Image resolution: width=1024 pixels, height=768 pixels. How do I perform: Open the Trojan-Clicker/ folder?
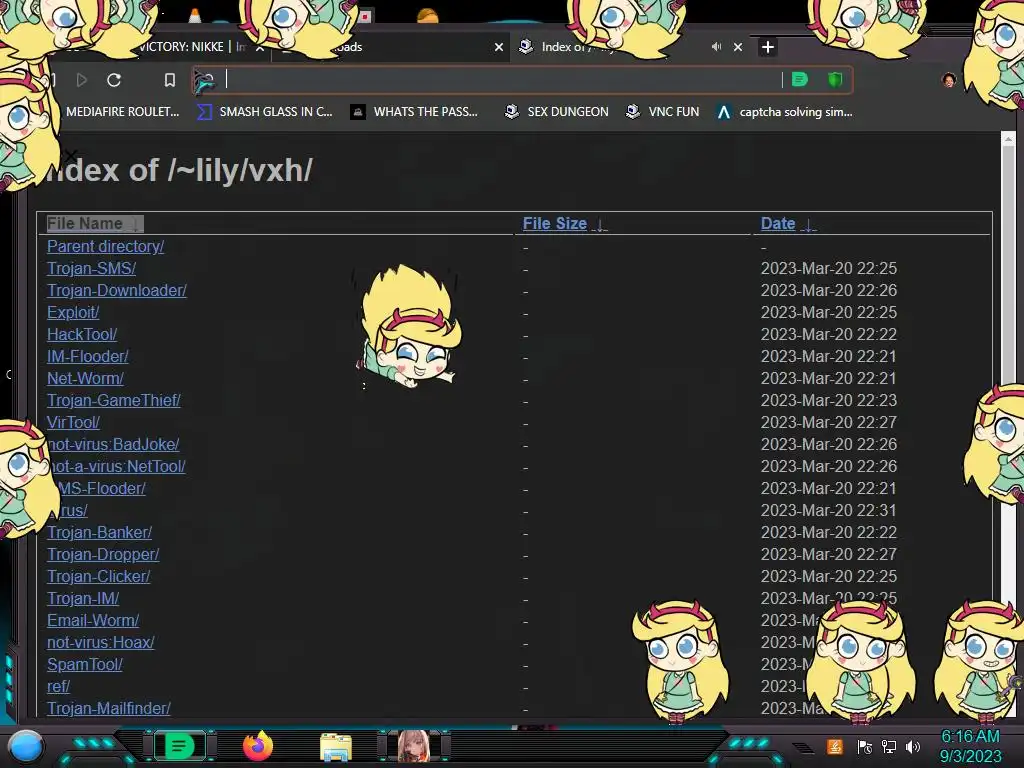[x=99, y=577]
